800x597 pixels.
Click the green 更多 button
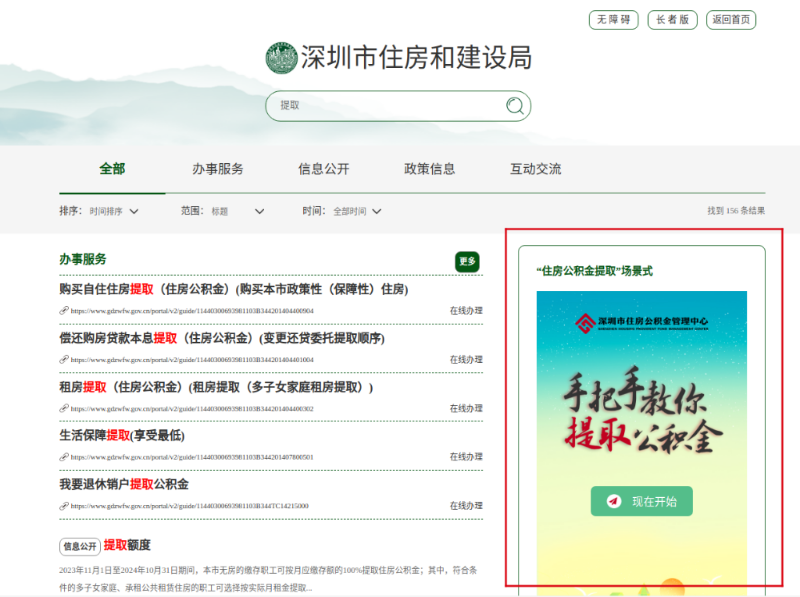pyautogui.click(x=467, y=261)
